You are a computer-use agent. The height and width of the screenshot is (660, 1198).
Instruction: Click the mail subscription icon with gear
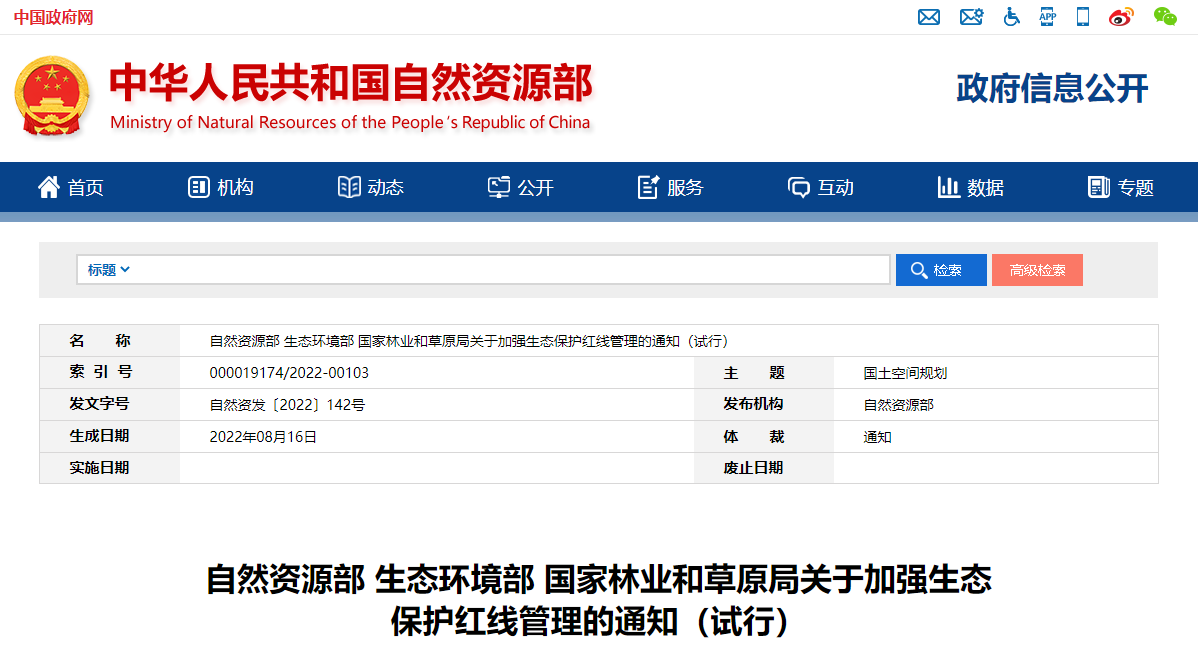pyautogui.click(x=971, y=17)
